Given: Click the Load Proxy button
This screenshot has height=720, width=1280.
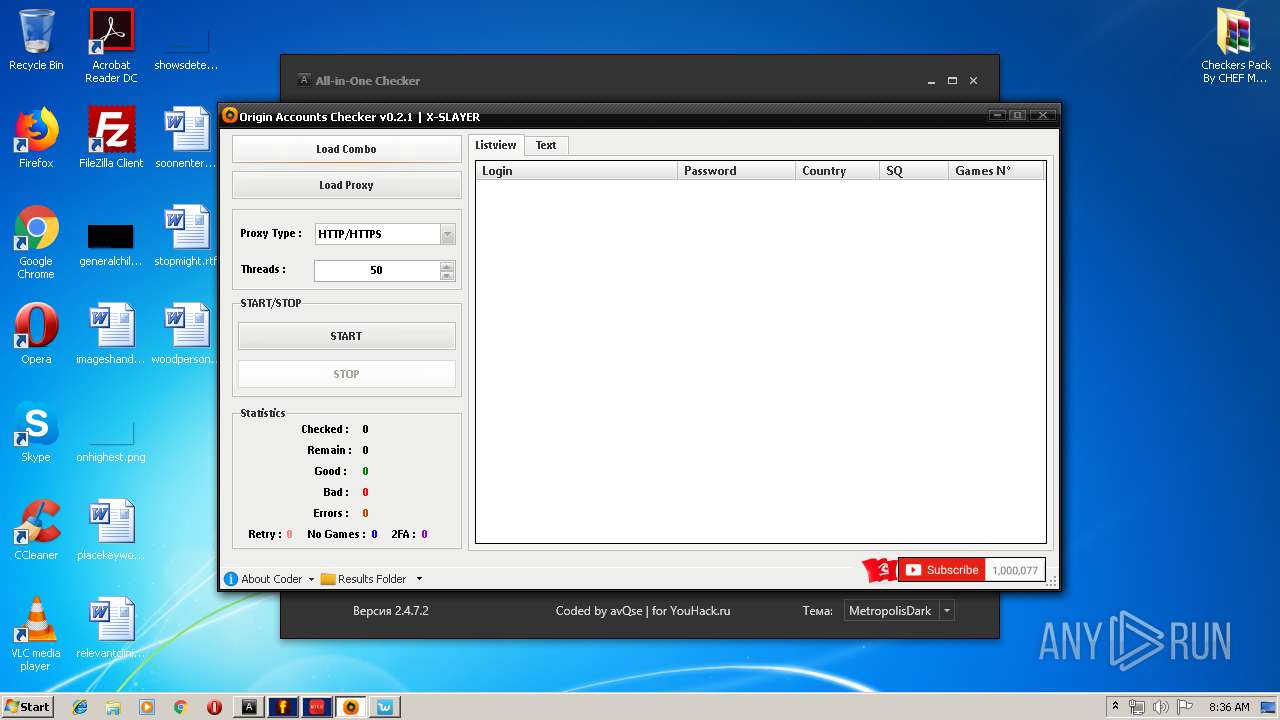Looking at the screenshot, I should (x=346, y=185).
